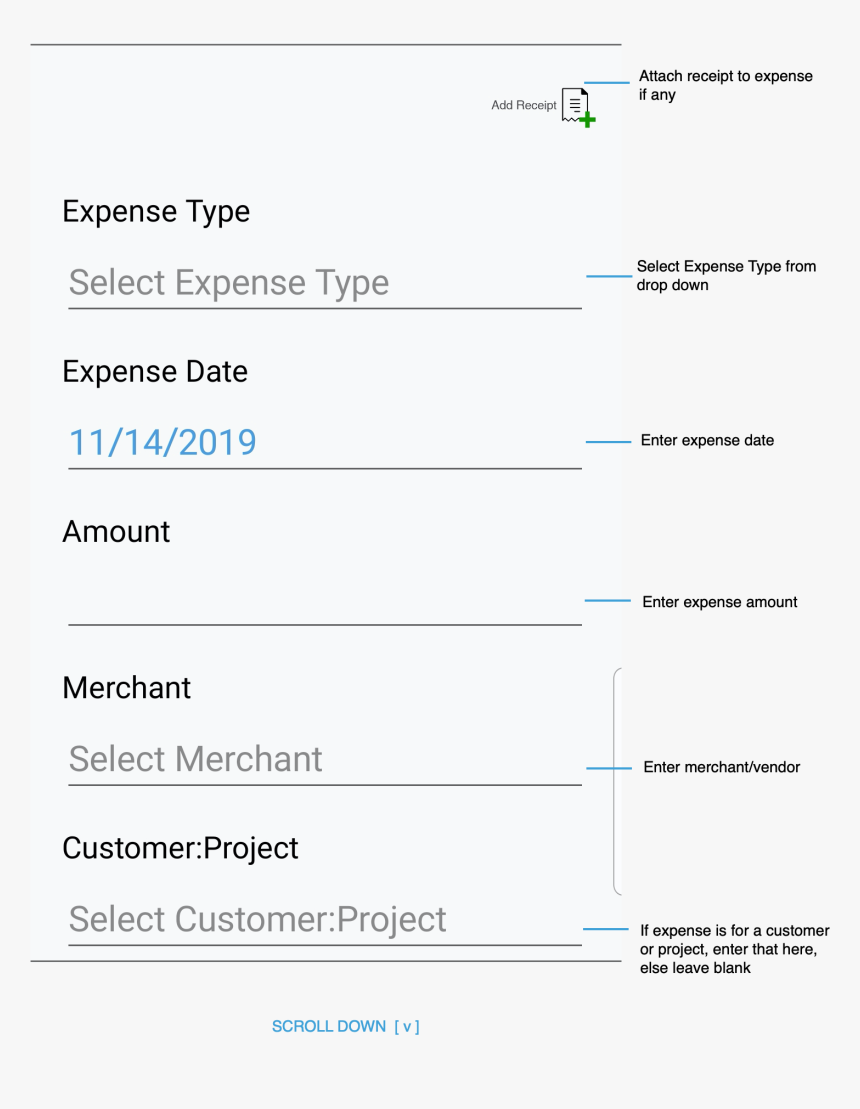Click the Merchant heading label

coord(127,688)
